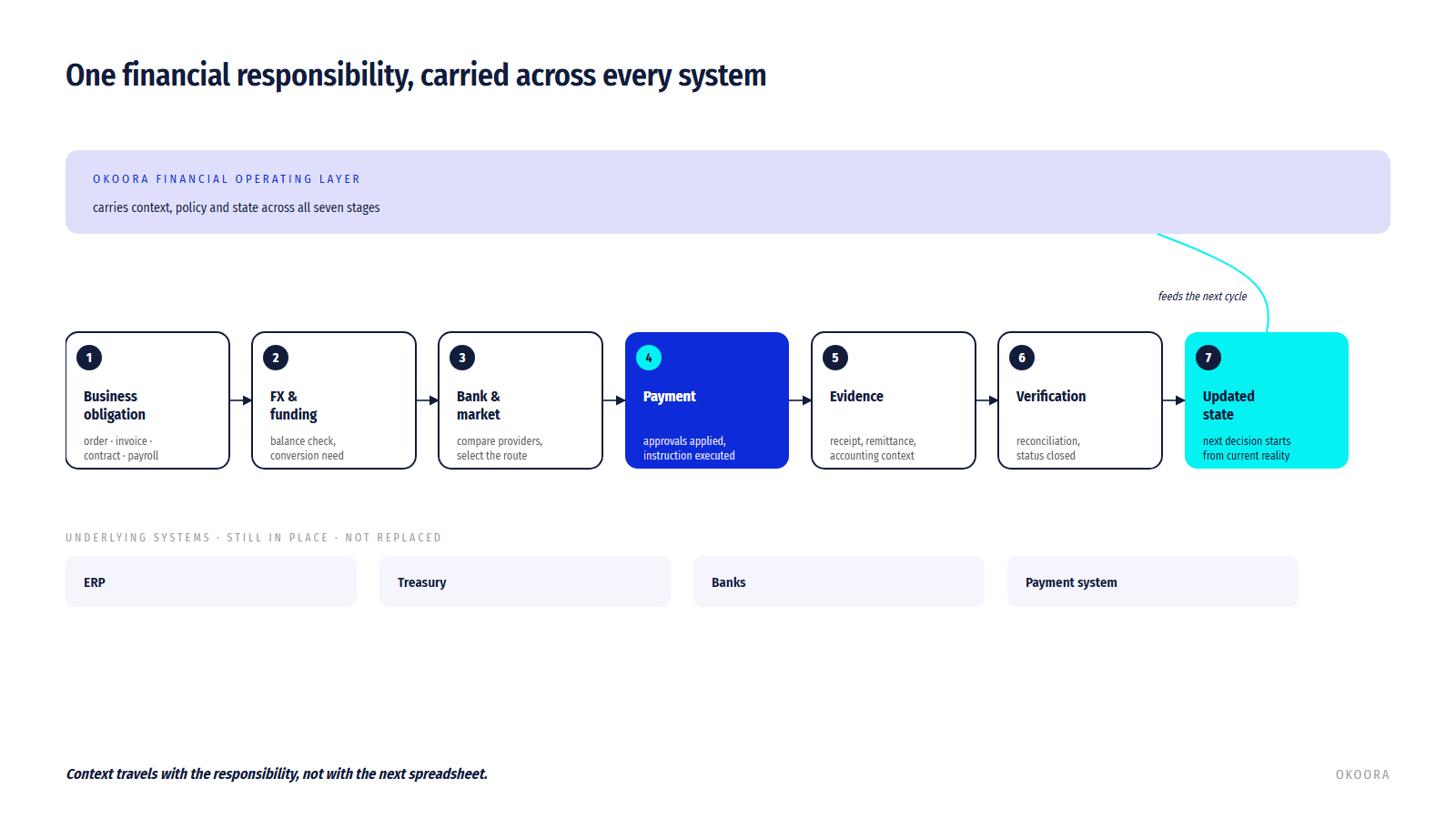Image resolution: width=1456 pixels, height=819 pixels.
Task: Click the number 6 stage badge
Action: (1022, 358)
